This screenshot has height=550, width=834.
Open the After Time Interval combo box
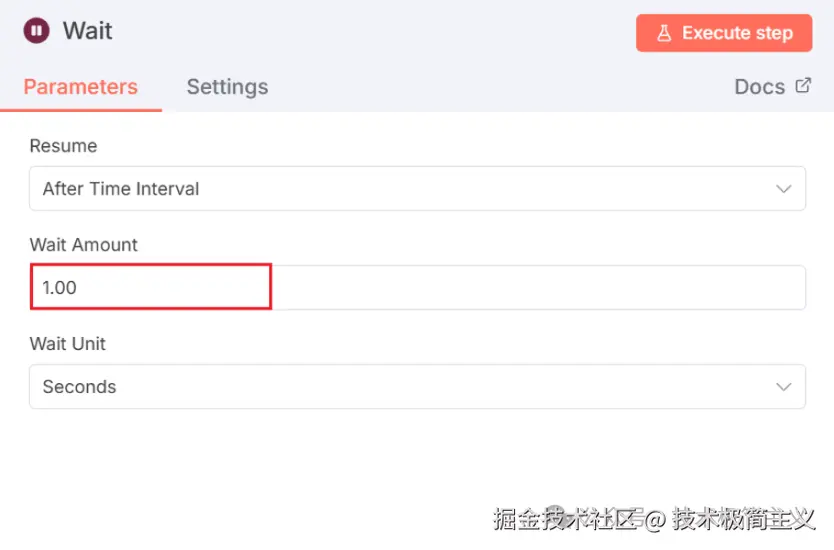pos(400,189)
